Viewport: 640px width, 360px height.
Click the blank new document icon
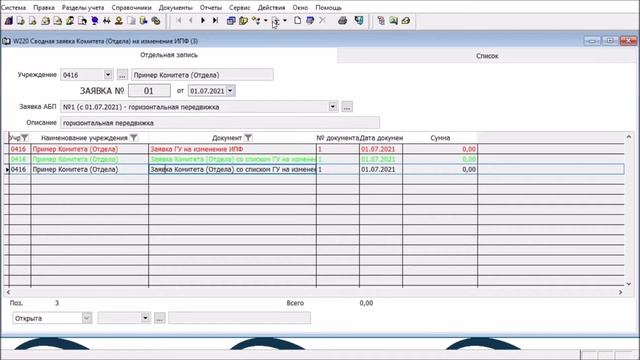click(x=297, y=20)
